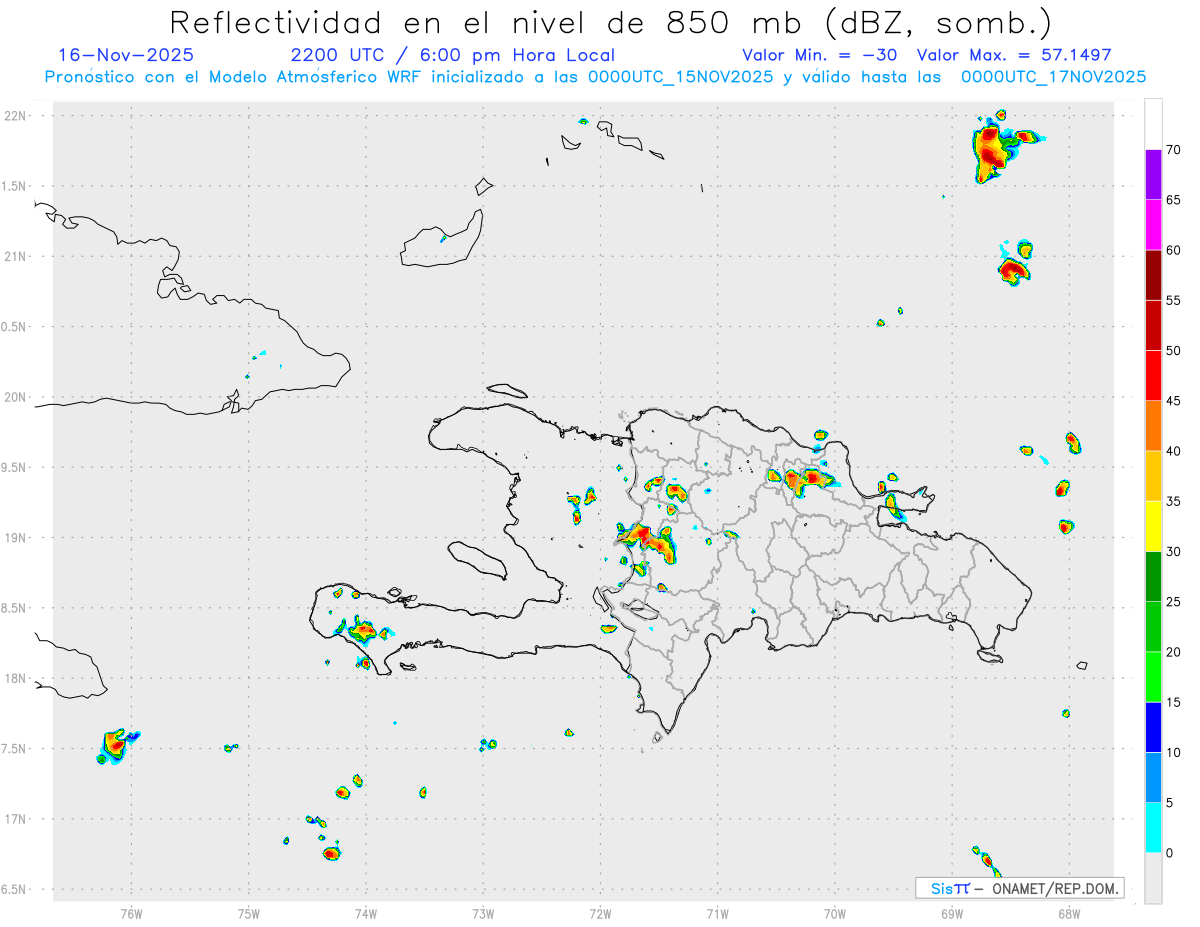Click the dark red 50-55 dBZ colorbar segment
The image size is (1200, 927).
(1153, 326)
